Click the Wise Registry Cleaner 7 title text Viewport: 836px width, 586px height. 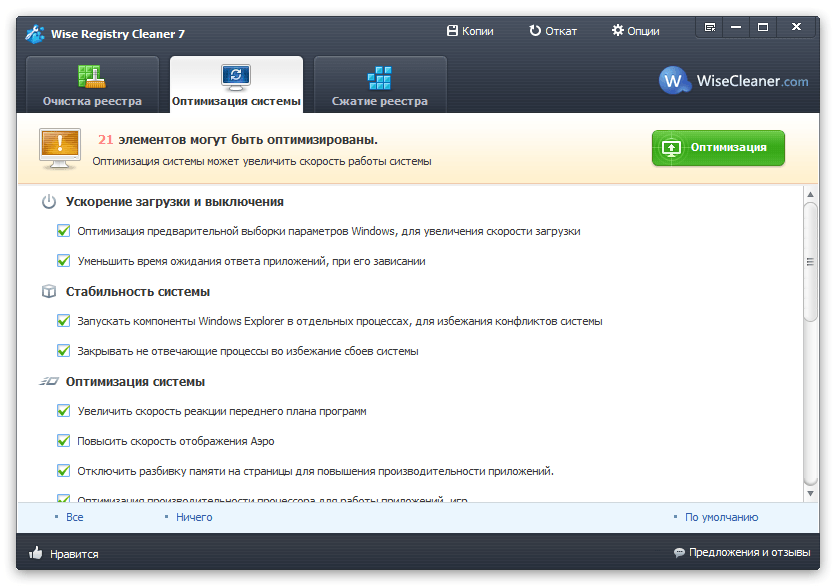(118, 34)
